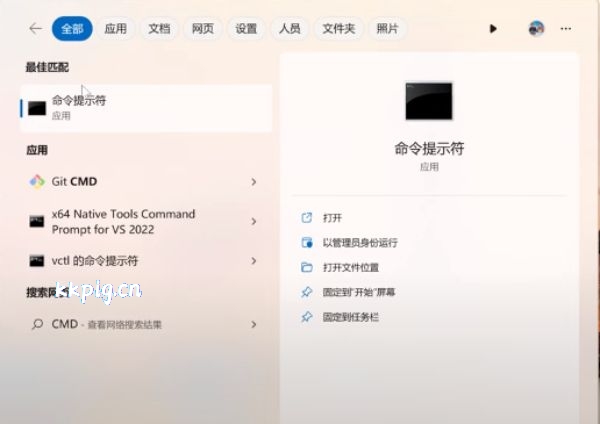Viewport: 600px width, 424px height.
Task: Go back using the left arrow
Action: 36,28
